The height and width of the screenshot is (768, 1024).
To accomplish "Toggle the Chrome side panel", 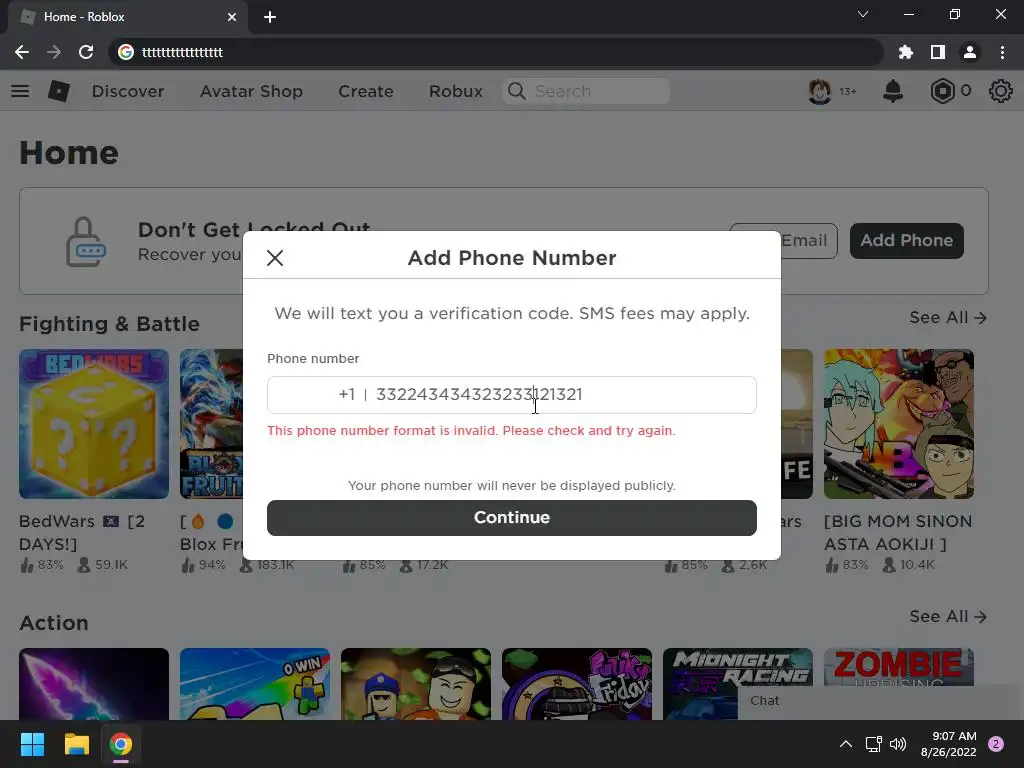I will tap(938, 52).
